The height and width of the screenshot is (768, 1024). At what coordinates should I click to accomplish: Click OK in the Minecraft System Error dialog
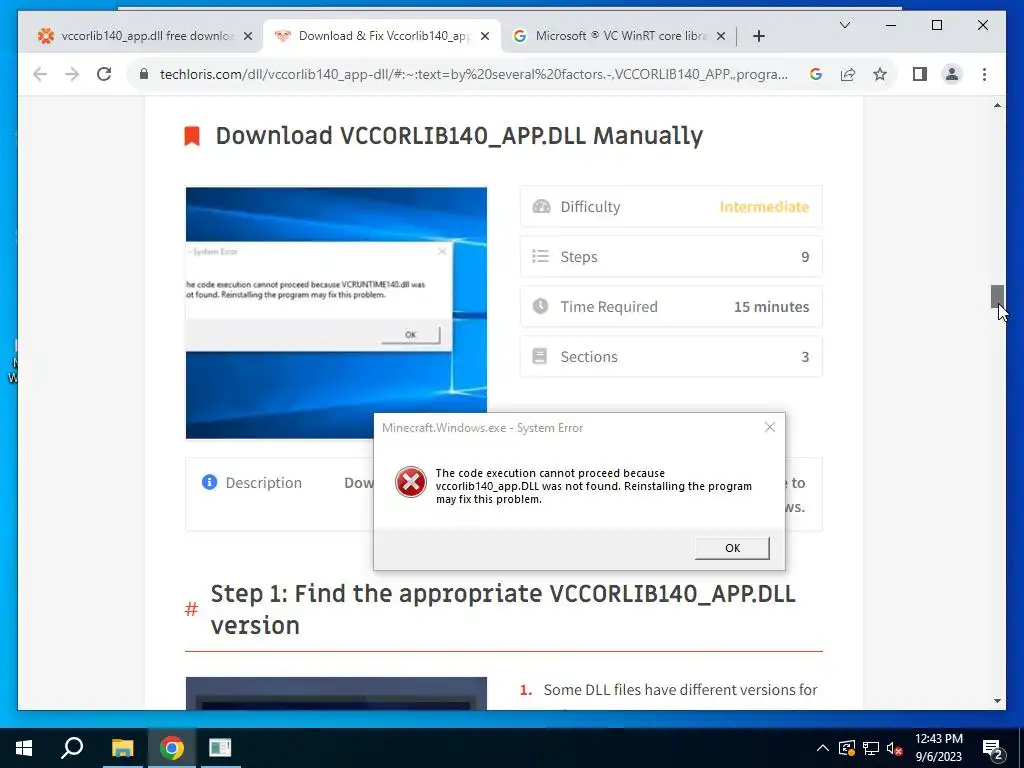pyautogui.click(x=732, y=548)
